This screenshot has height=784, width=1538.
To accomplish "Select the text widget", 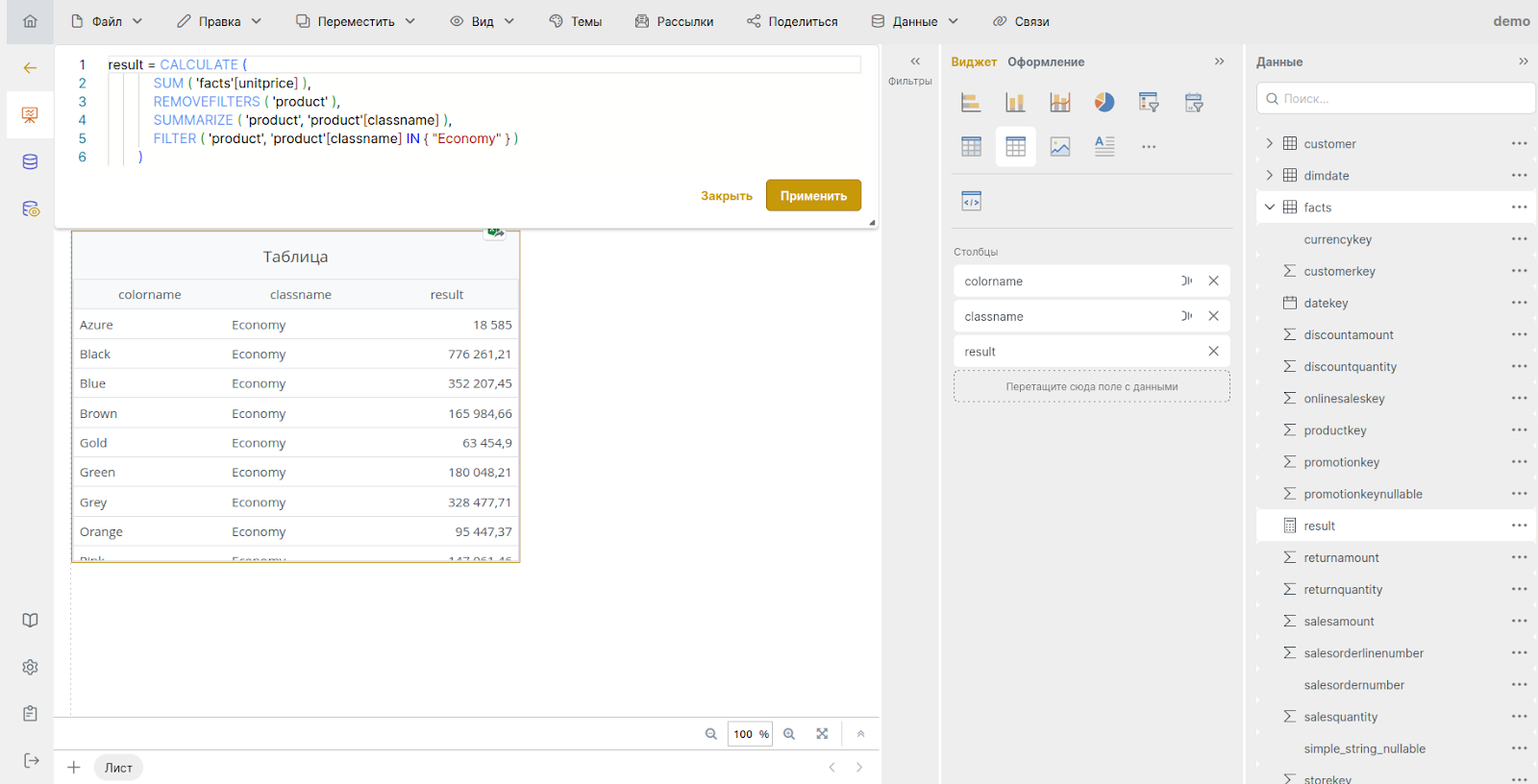I will (x=1104, y=146).
